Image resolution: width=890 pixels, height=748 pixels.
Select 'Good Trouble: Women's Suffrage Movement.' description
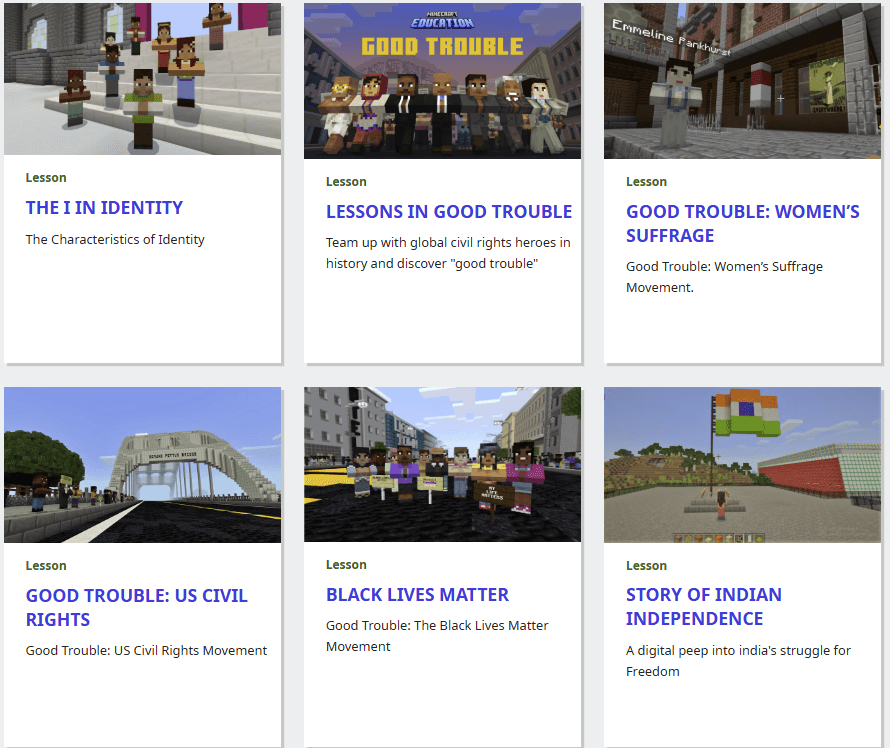(724, 277)
